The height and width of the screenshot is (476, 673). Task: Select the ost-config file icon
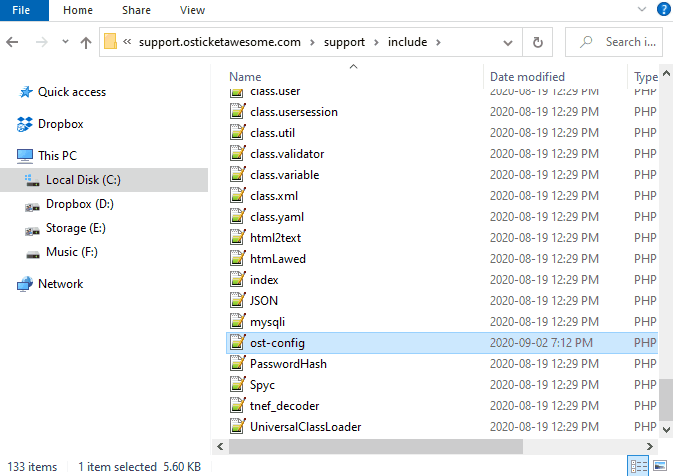[237, 343]
